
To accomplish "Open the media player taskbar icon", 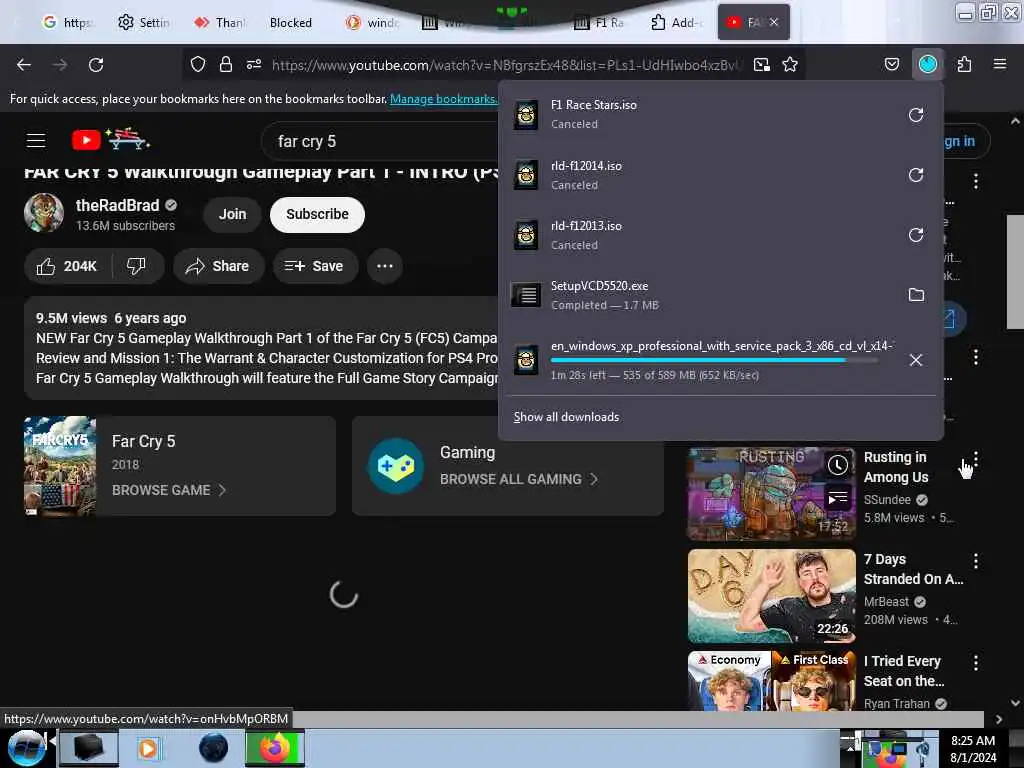I will 148,748.
